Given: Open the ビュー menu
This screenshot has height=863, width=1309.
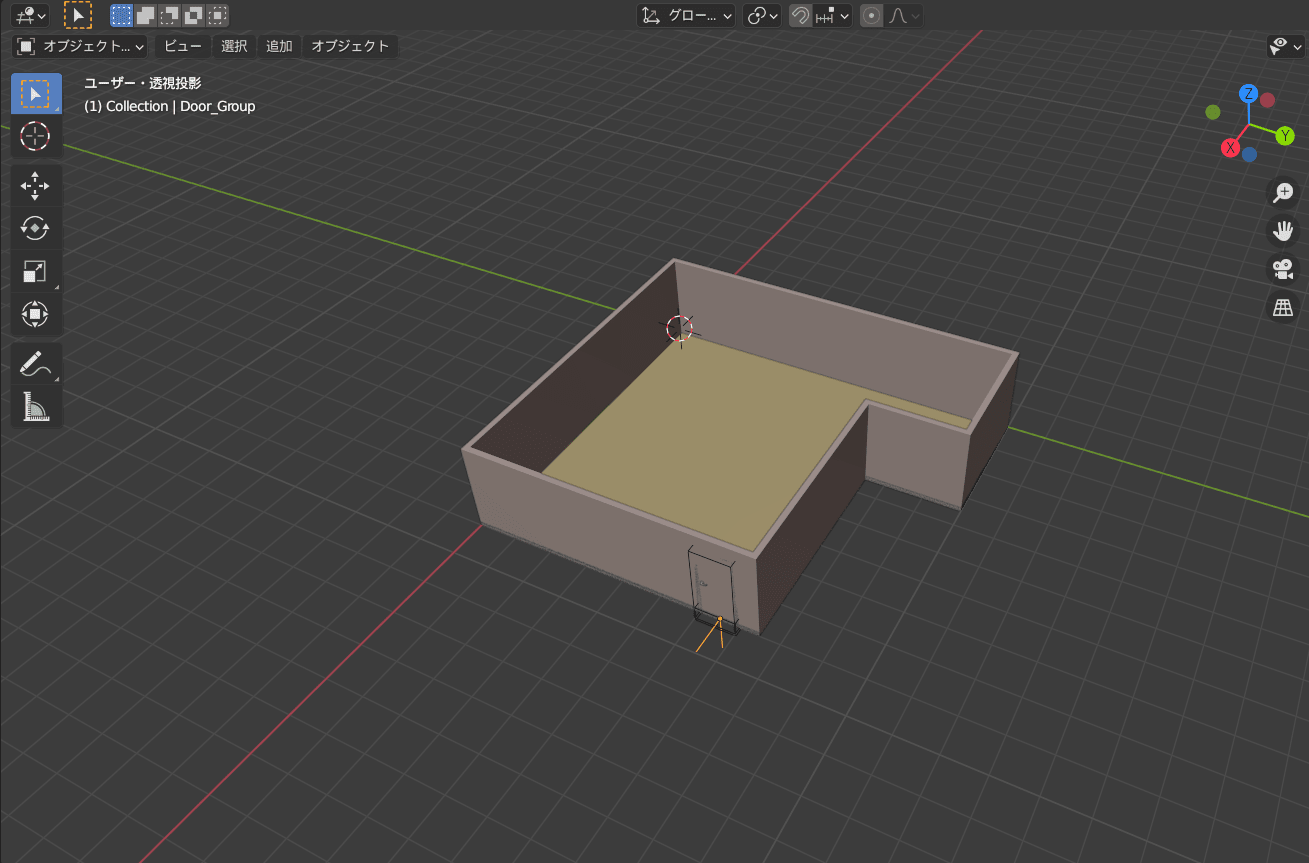Looking at the screenshot, I should point(183,46).
